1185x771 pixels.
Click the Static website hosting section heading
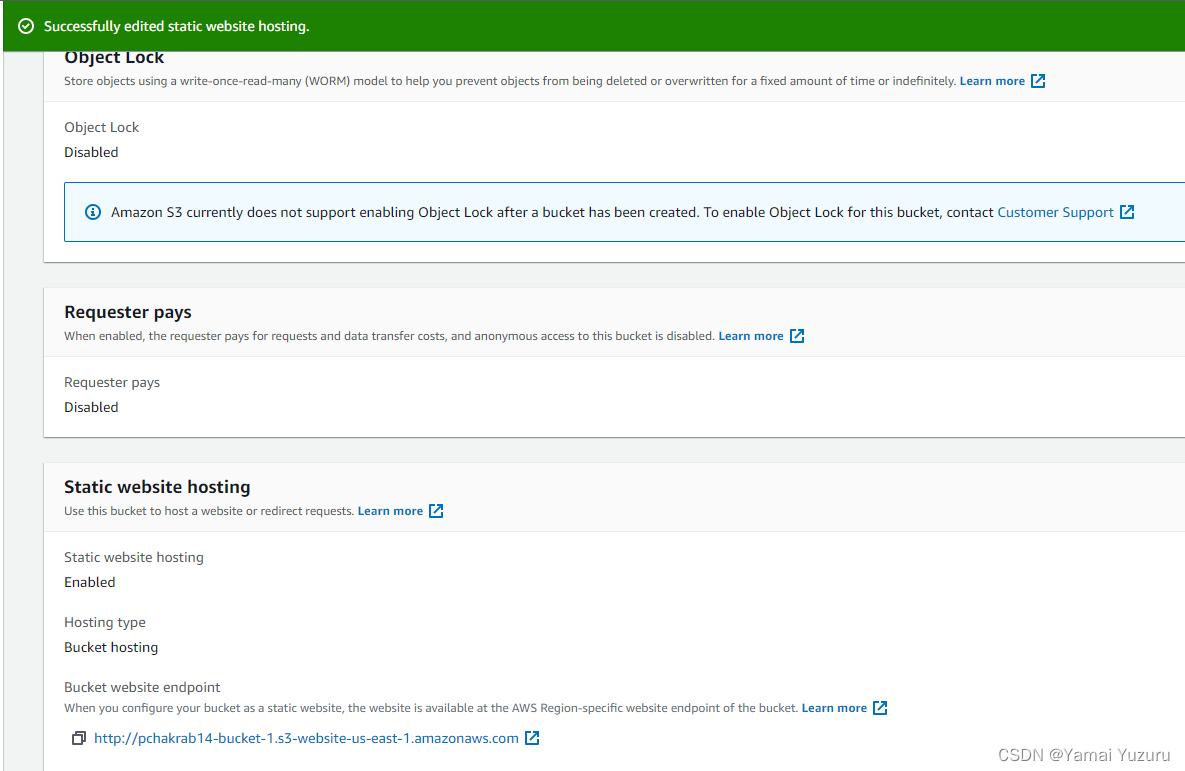pyautogui.click(x=157, y=487)
